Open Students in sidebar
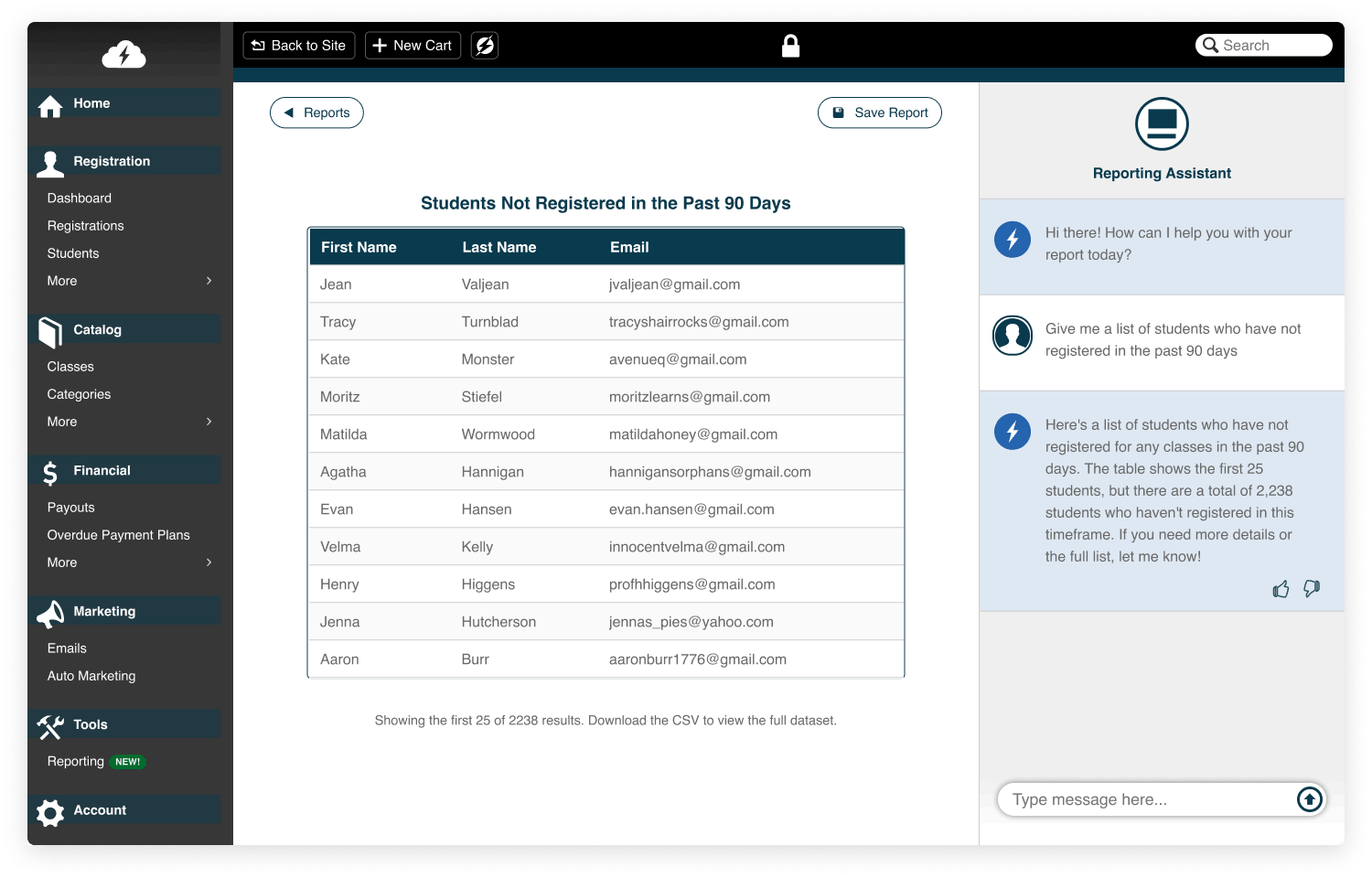The width and height of the screenshot is (1372, 878). pyautogui.click(x=73, y=253)
